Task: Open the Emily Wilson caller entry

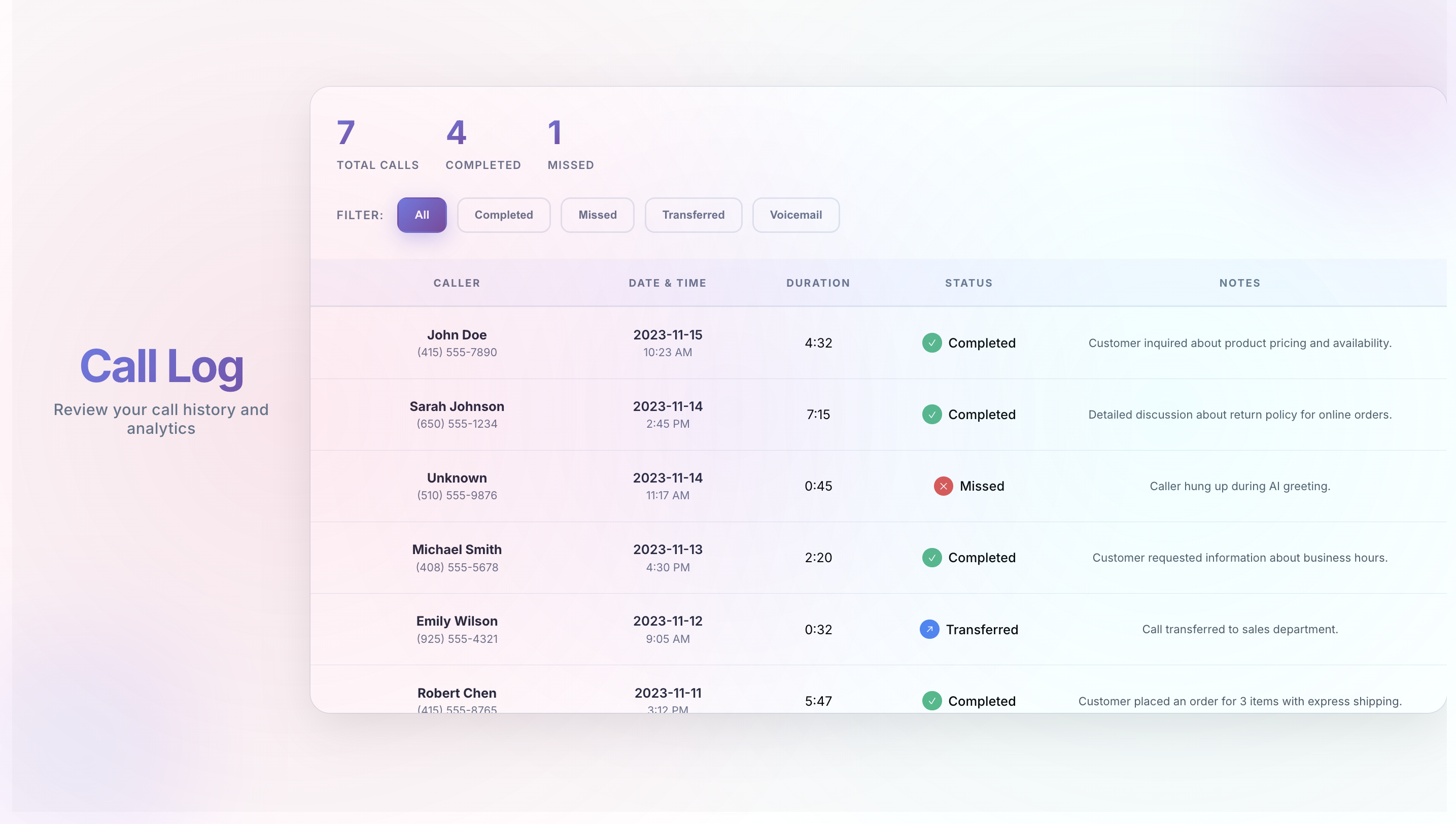Action: (x=457, y=621)
